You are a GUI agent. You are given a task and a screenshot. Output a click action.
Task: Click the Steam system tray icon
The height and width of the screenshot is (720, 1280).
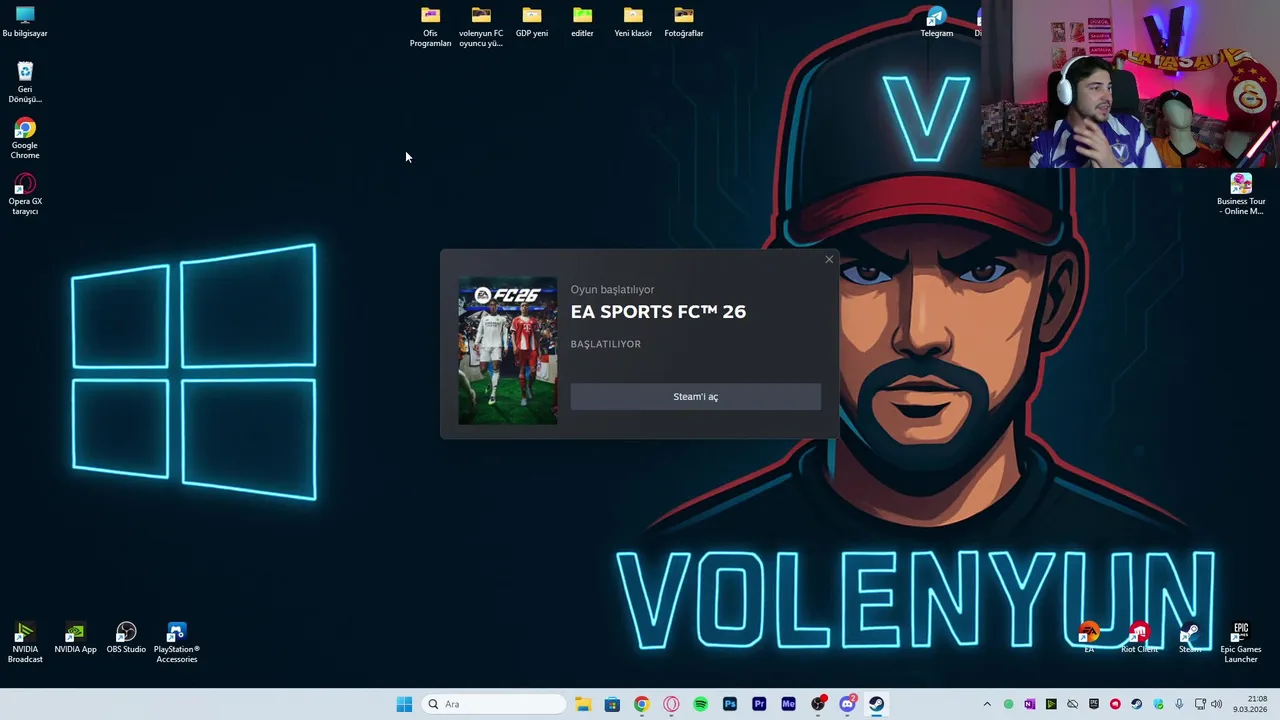click(1136, 704)
